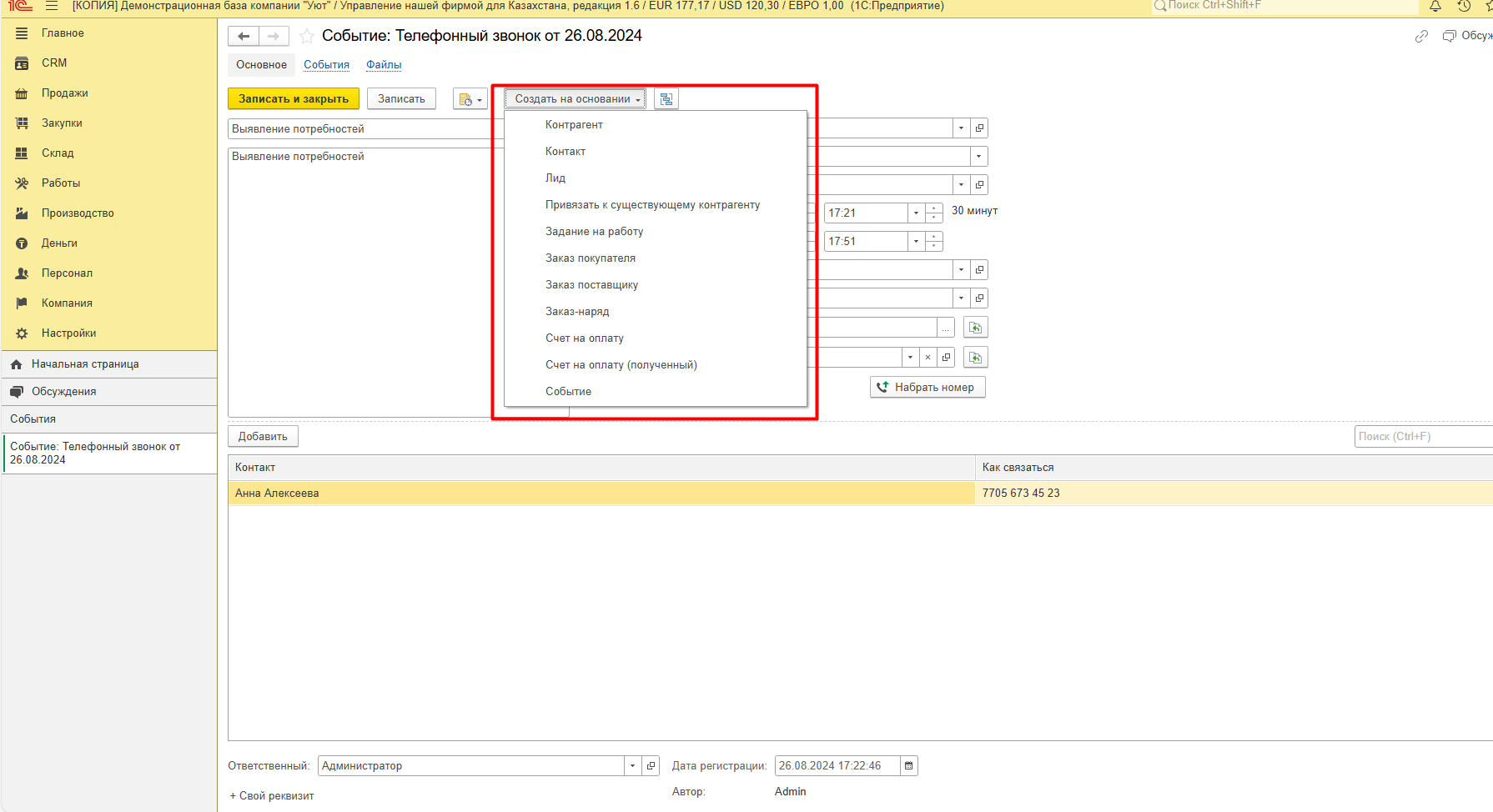The image size is (1493, 812).
Task: Open calendar for Дата регистрации
Action: 909,766
